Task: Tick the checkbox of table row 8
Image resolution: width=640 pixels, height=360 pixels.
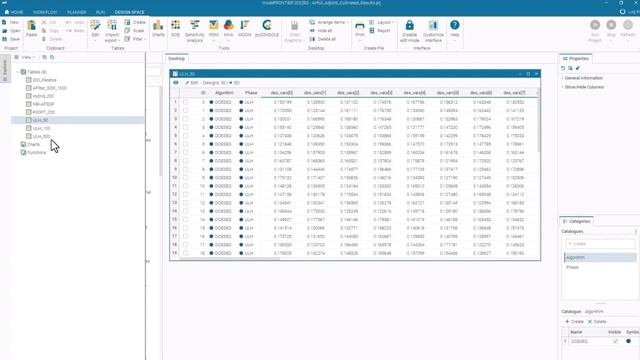Action: click(x=185, y=161)
